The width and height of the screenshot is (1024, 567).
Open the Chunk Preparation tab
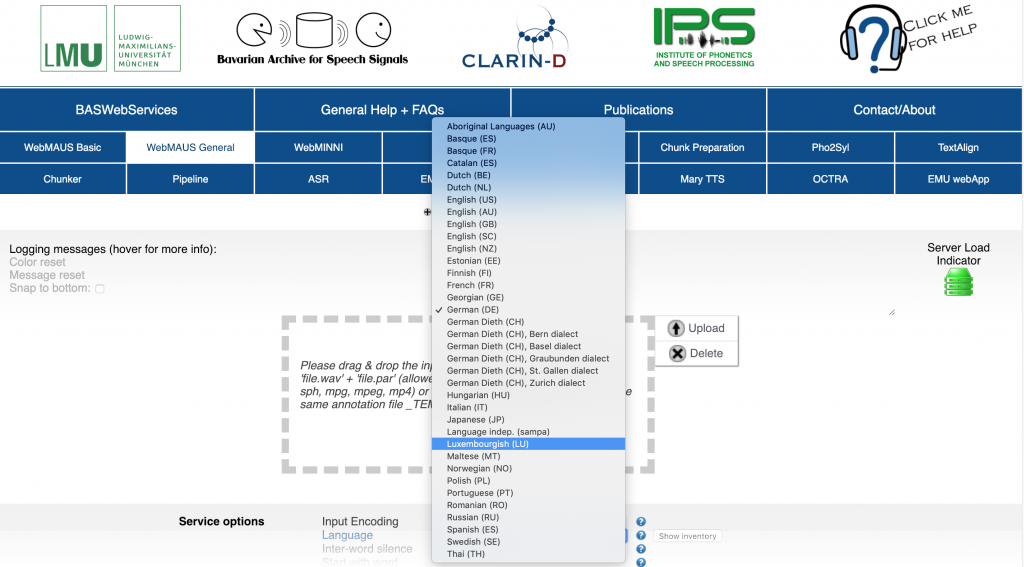tap(702, 148)
